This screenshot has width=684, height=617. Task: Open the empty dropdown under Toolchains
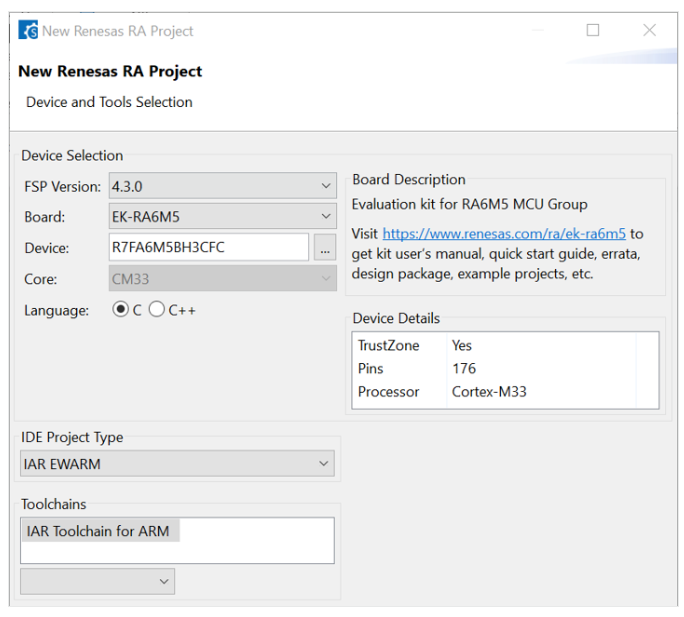pos(97,581)
